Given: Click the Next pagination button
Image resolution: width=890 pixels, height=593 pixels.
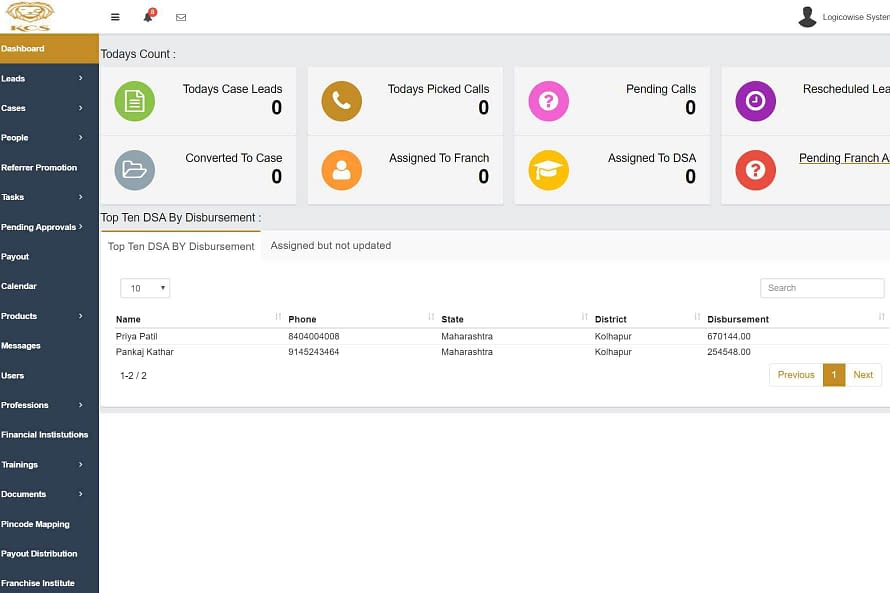Looking at the screenshot, I should pyautogui.click(x=863, y=375).
